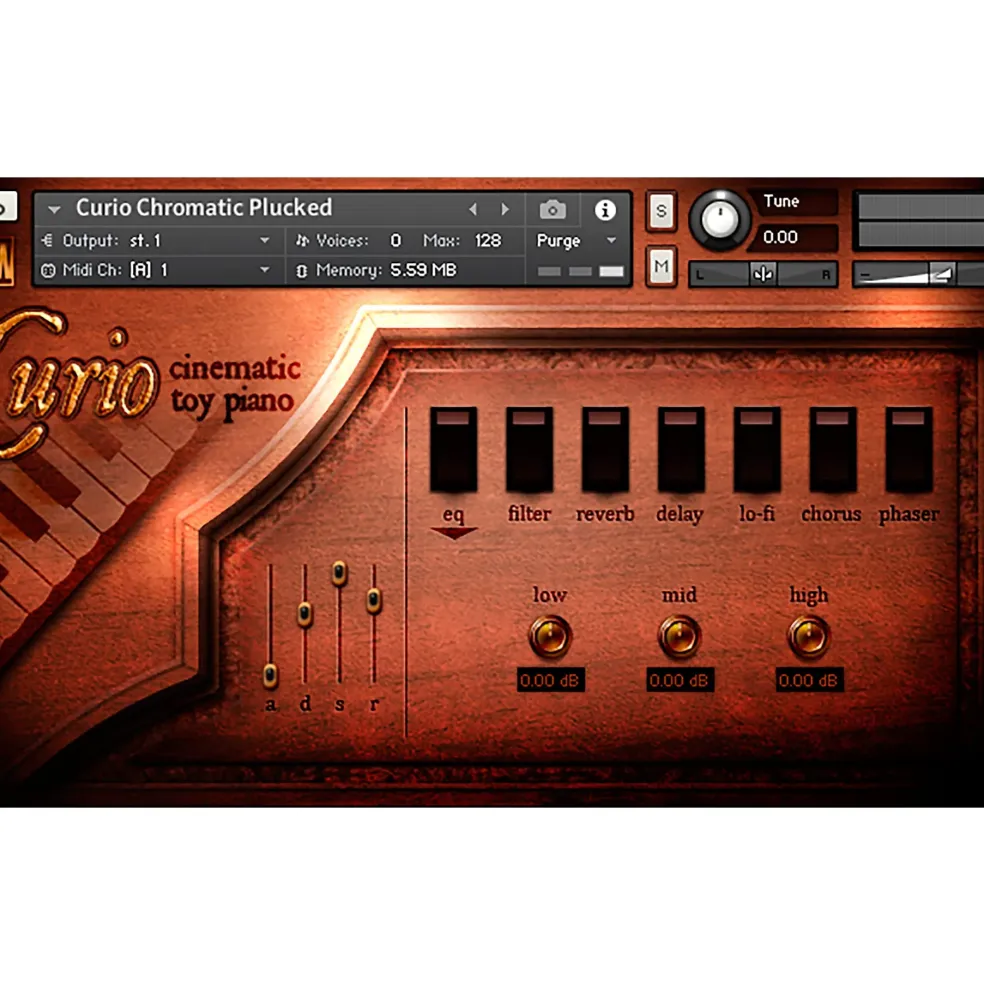This screenshot has width=984, height=985.
Task: Click the Purge status indicator bars
Action: point(580,271)
